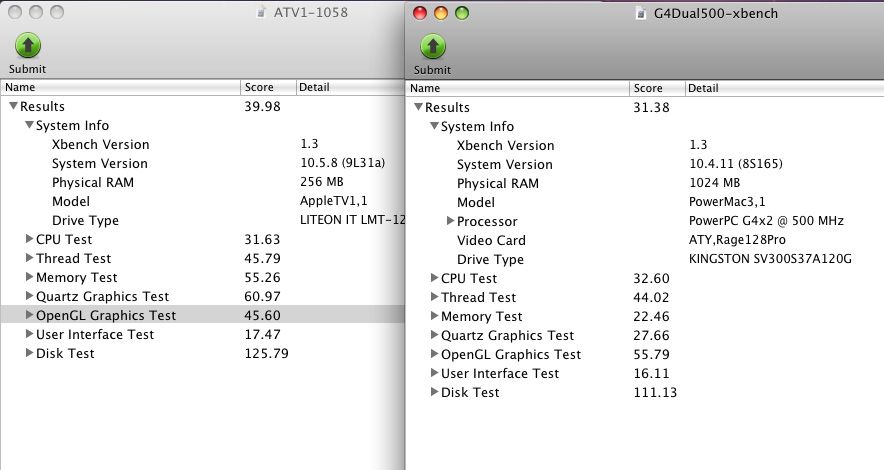
Task: Click the overall score 39.98
Action: [x=262, y=107]
